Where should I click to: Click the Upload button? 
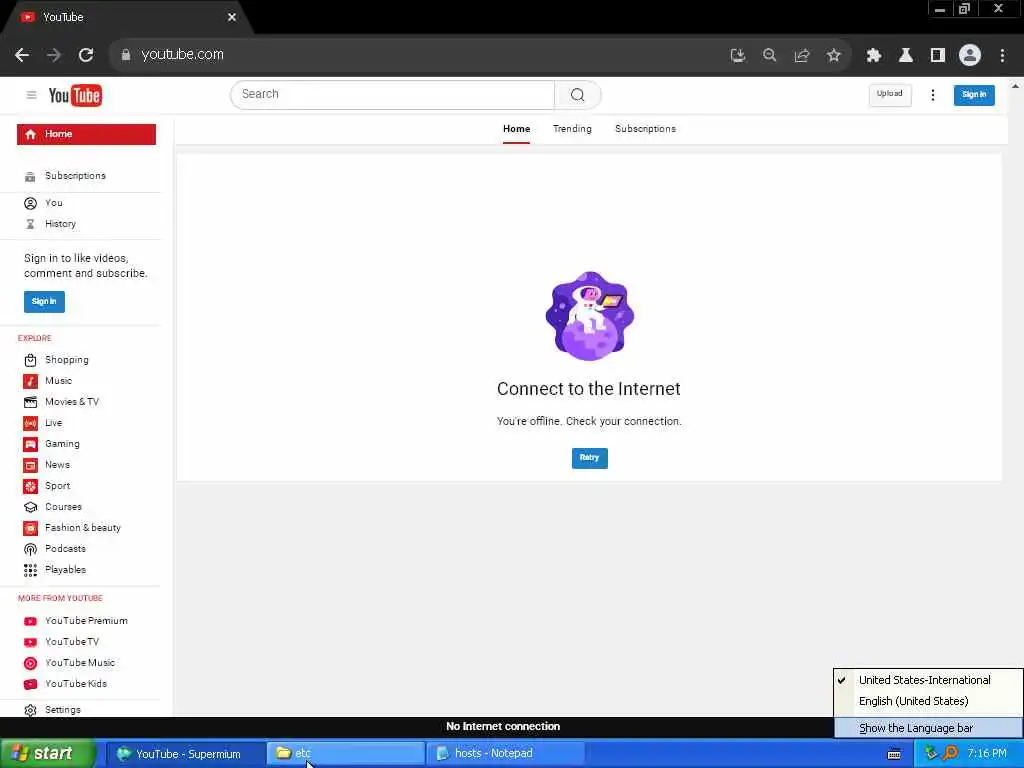[x=889, y=95]
